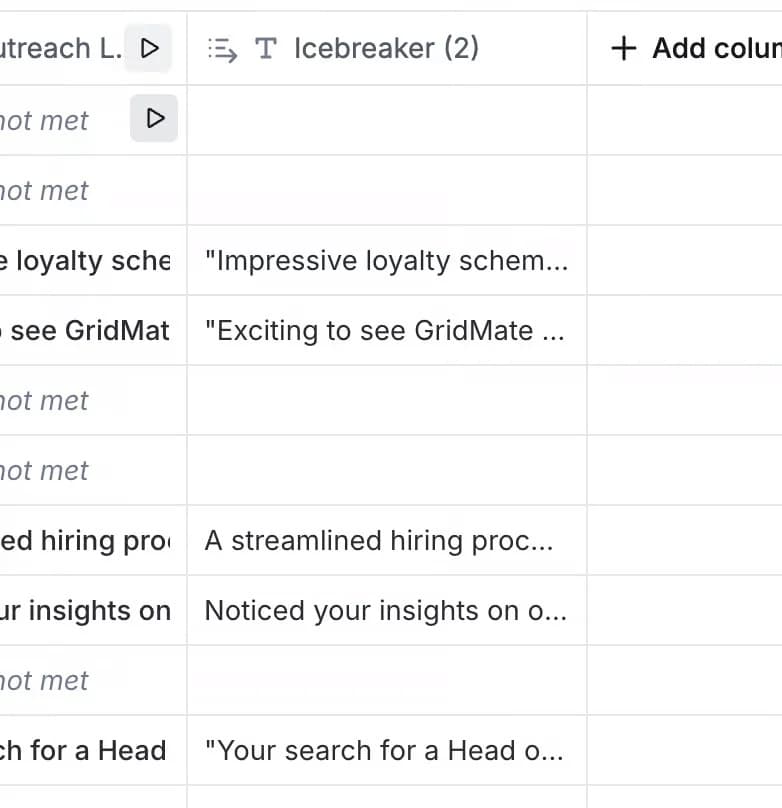
Task: Click the text type T icon in header
Action: [x=266, y=49]
